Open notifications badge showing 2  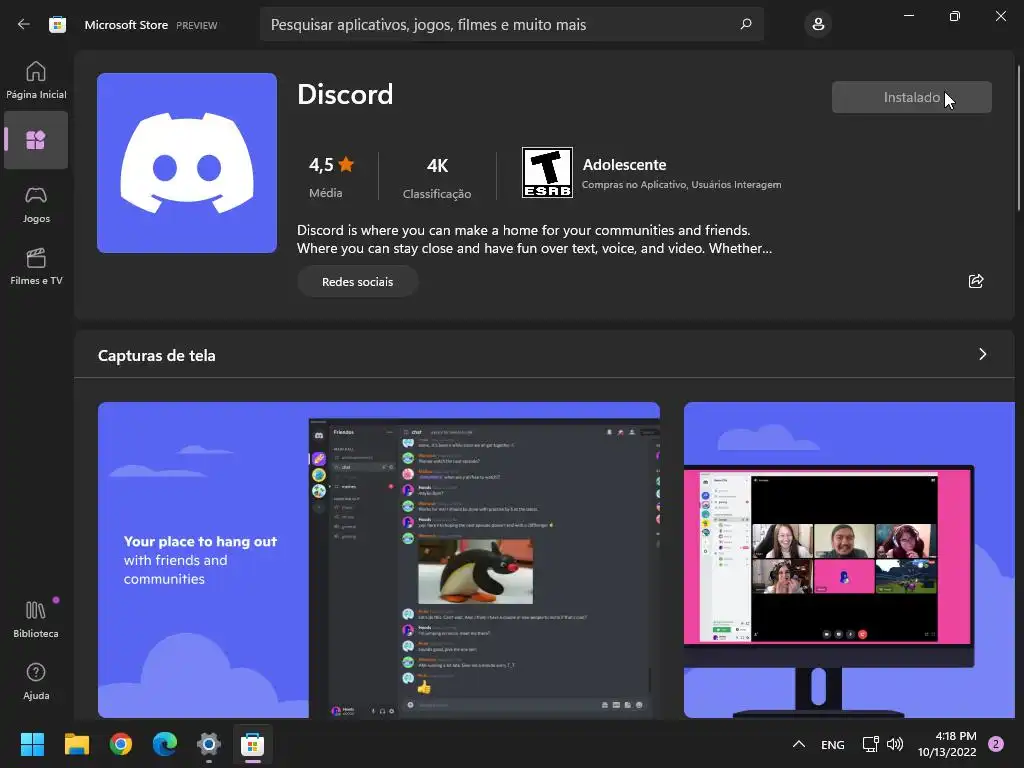tap(996, 744)
